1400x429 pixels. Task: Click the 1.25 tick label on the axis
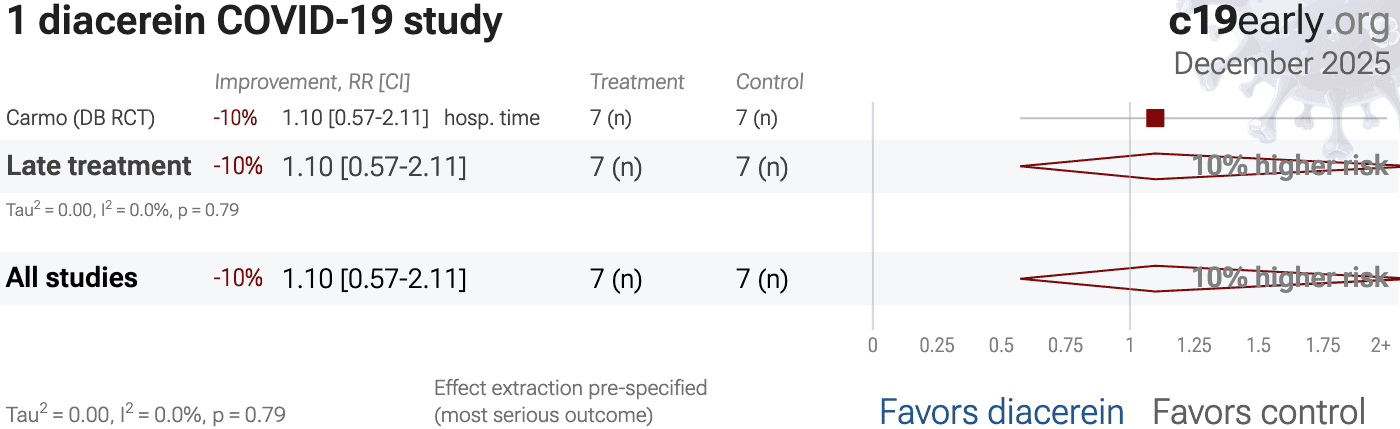pos(1194,346)
